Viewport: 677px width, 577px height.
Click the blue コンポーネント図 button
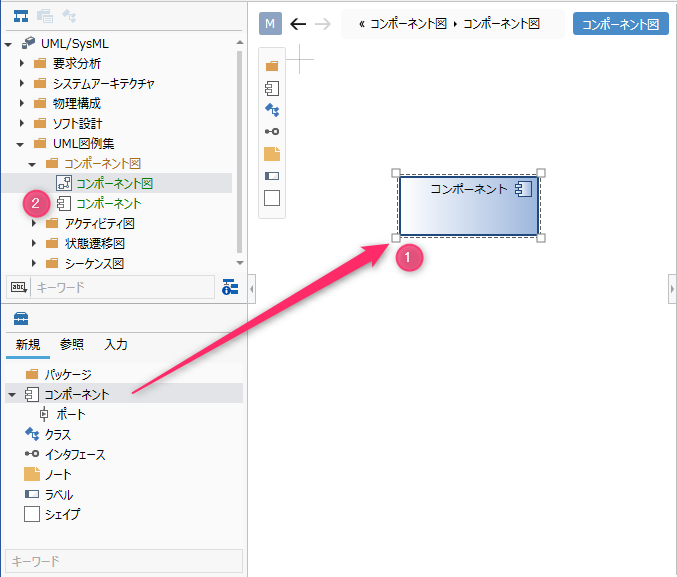(x=620, y=24)
